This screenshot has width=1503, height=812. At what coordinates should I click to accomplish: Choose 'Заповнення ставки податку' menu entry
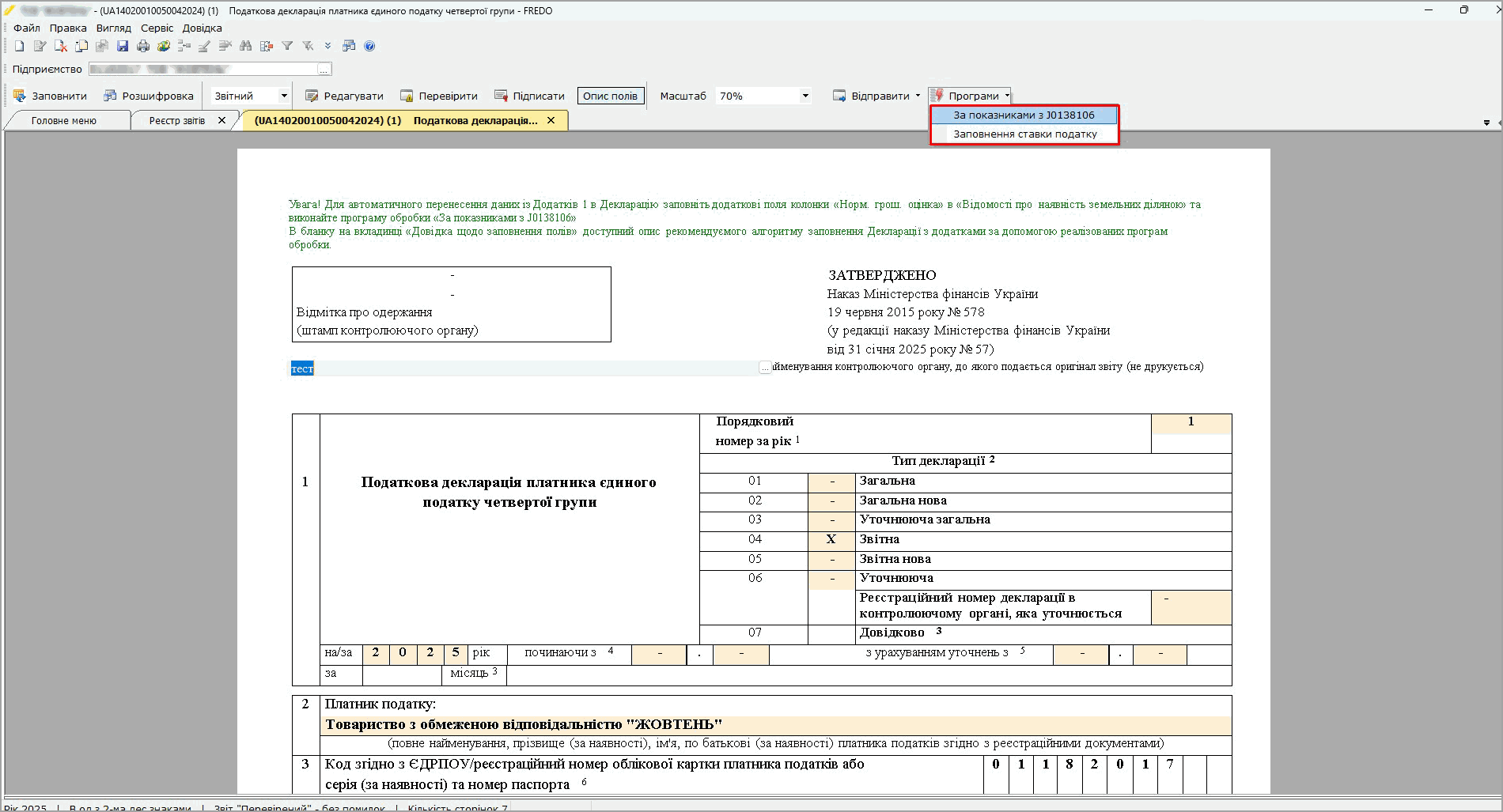(1024, 134)
